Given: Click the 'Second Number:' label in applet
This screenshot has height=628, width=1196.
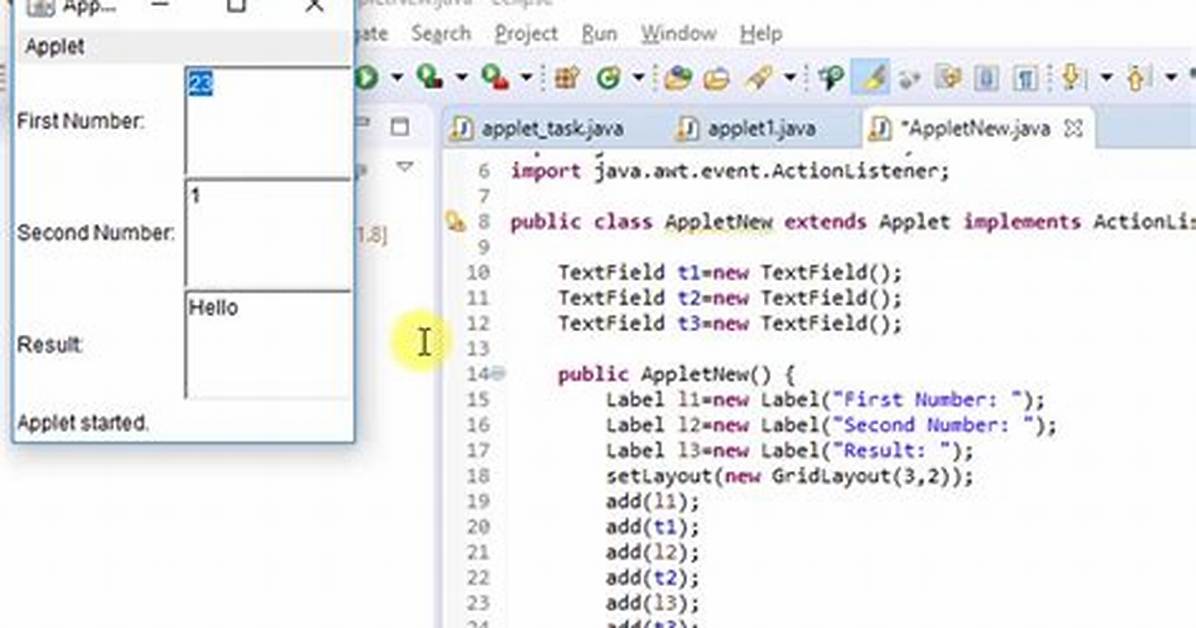Looking at the screenshot, I should click(96, 233).
